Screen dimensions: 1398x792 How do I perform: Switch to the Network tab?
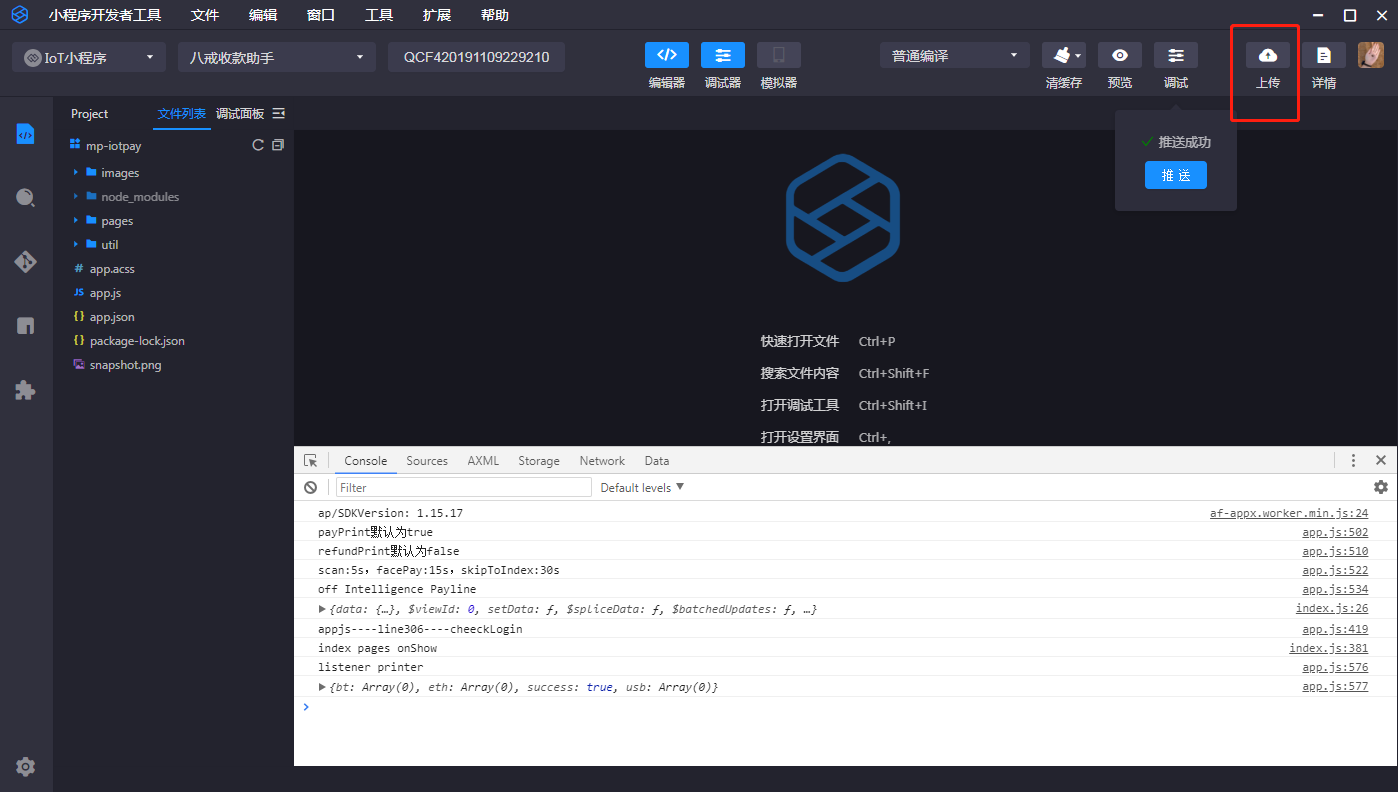(x=602, y=461)
